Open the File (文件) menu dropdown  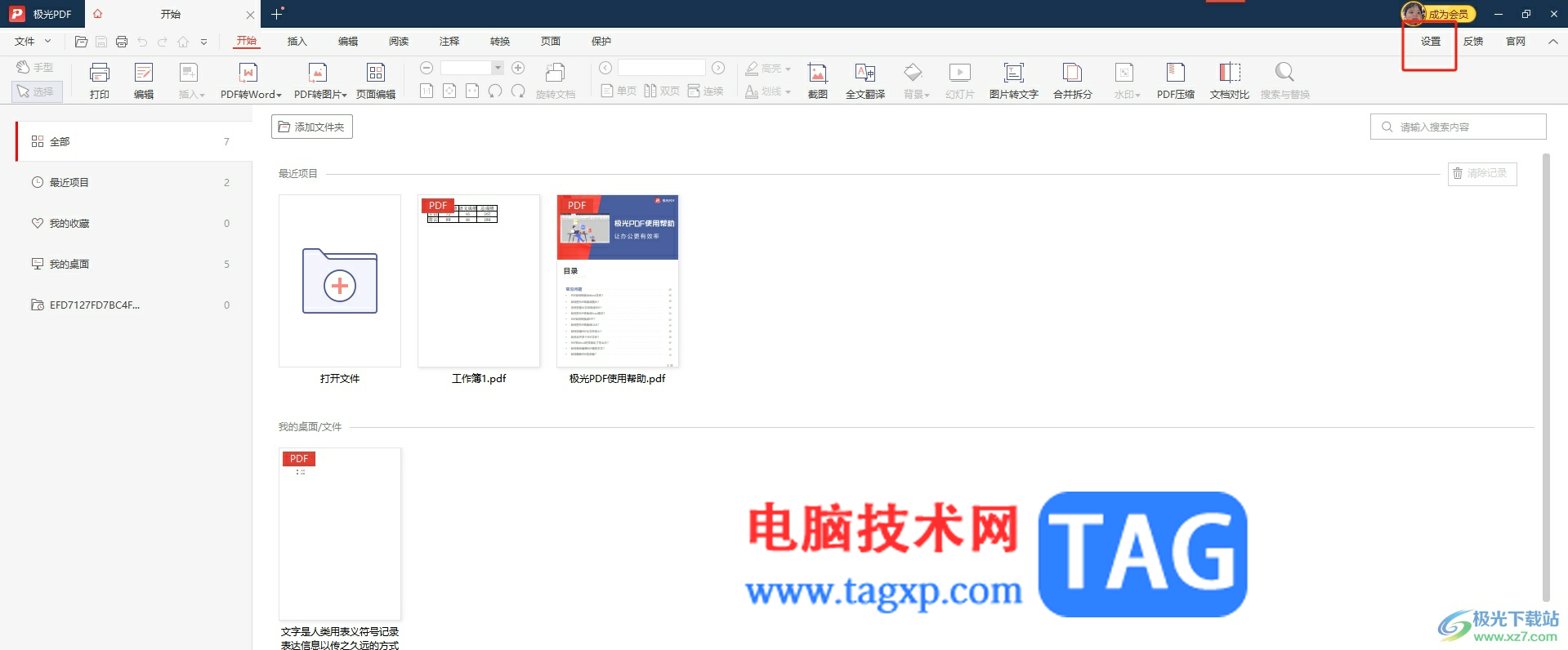click(x=33, y=42)
